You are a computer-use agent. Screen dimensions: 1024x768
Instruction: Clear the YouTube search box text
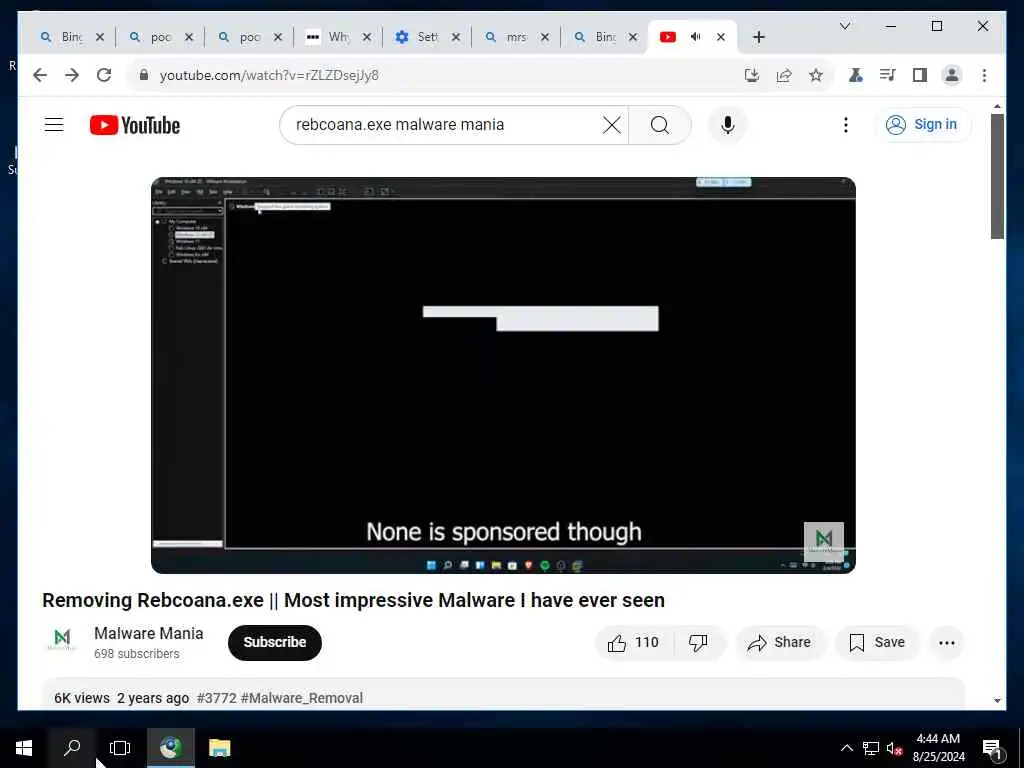tap(611, 125)
